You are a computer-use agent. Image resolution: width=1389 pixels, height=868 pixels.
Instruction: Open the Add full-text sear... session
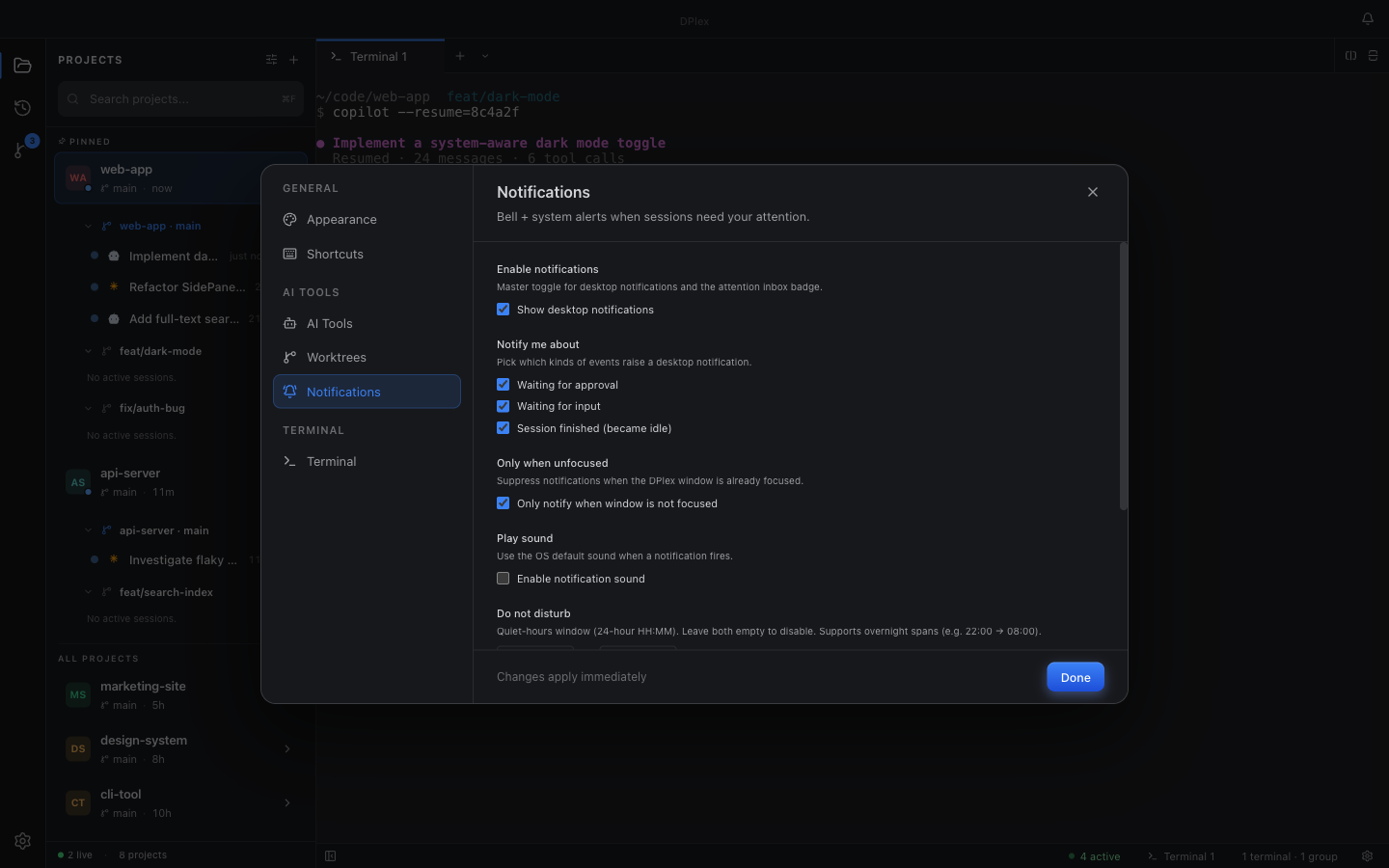pyautogui.click(x=174, y=318)
